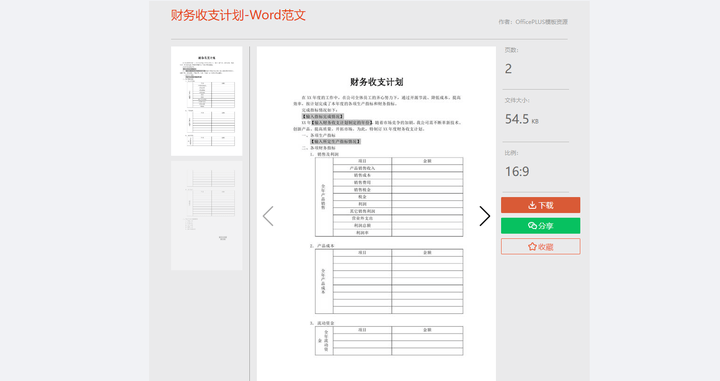Click the page count value 2
This screenshot has width=720, height=381.
point(508,69)
